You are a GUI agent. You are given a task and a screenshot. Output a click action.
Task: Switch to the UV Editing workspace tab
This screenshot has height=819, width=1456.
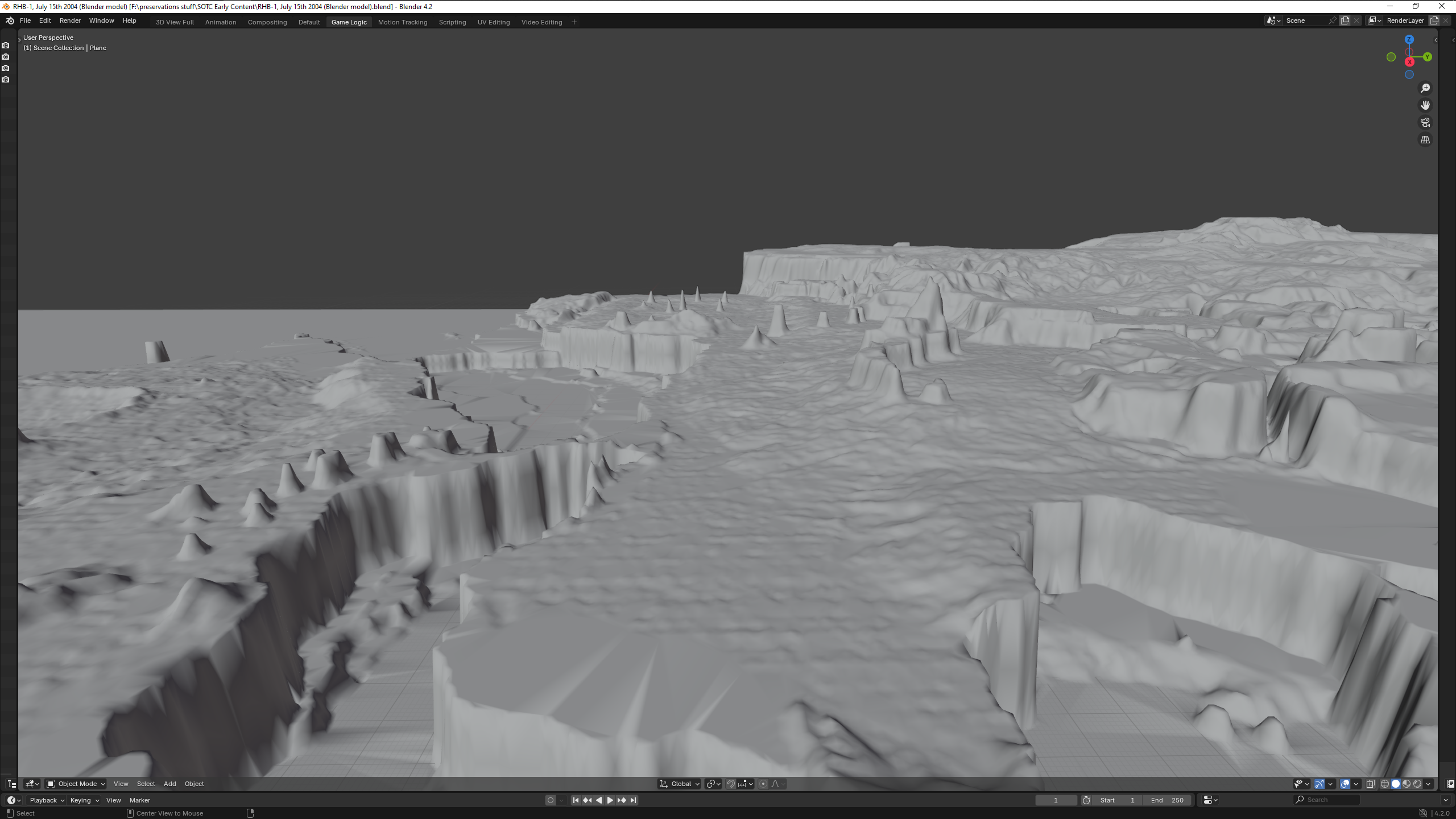point(493,22)
